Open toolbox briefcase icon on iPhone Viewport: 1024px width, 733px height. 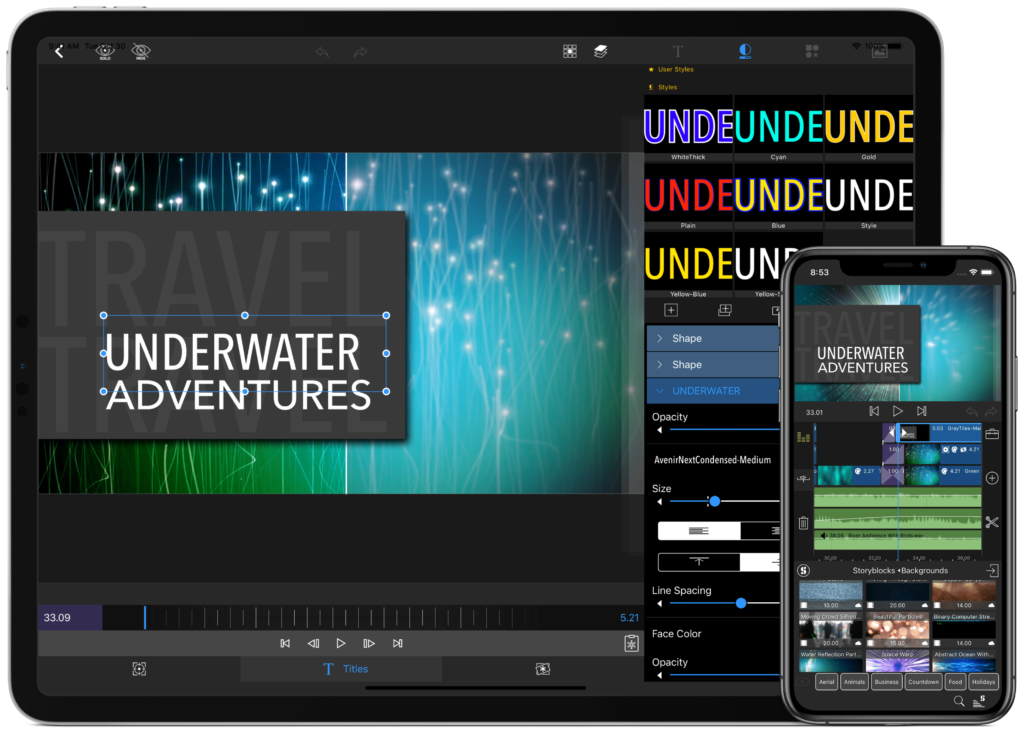(x=992, y=434)
